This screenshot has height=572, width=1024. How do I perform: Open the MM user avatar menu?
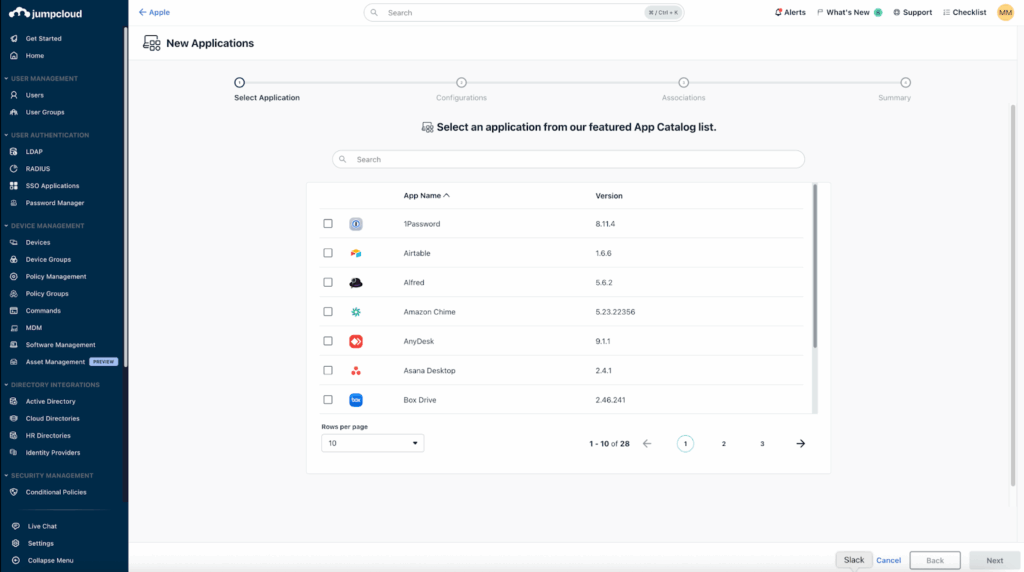(1005, 13)
